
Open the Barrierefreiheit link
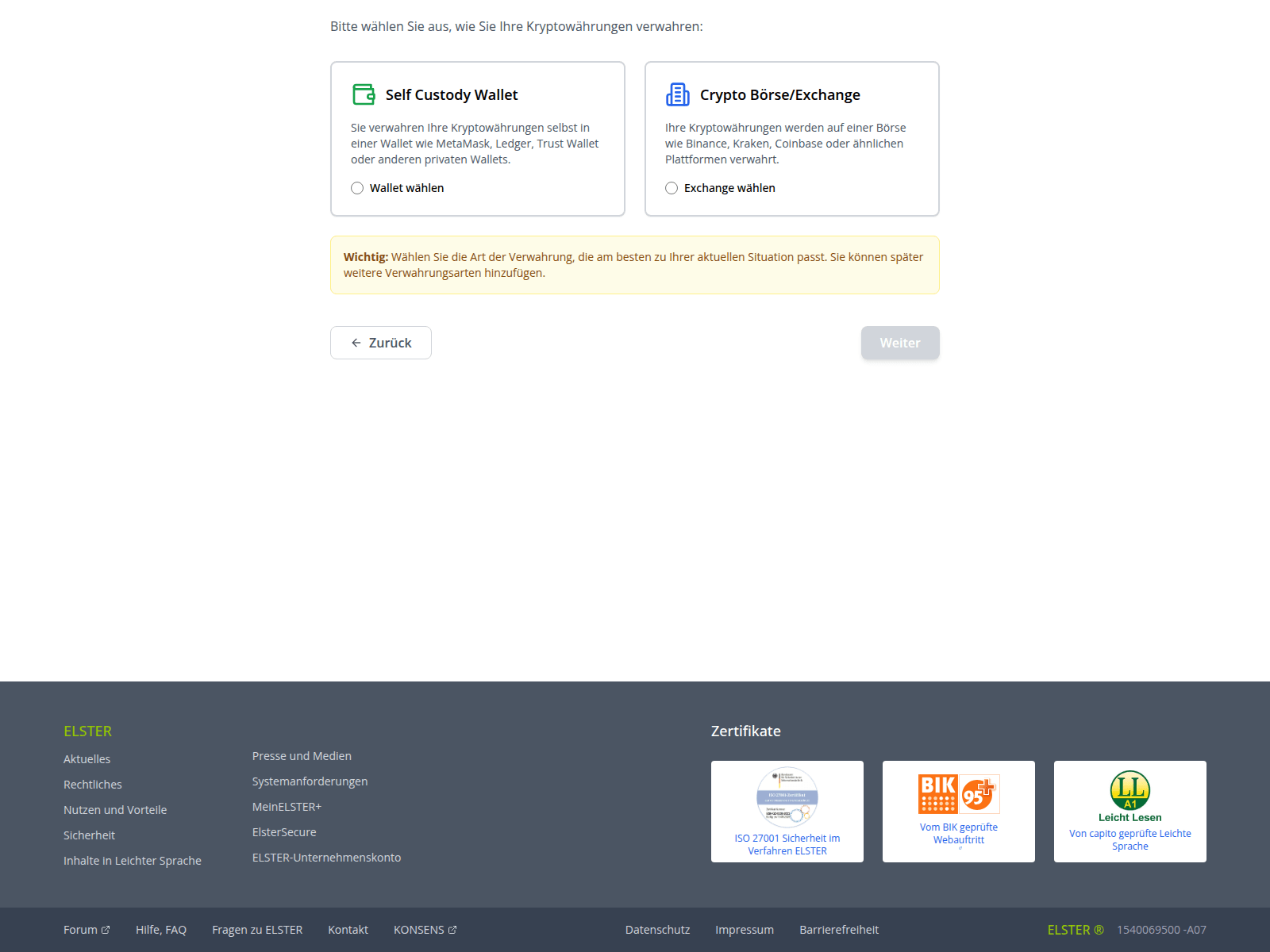838,930
